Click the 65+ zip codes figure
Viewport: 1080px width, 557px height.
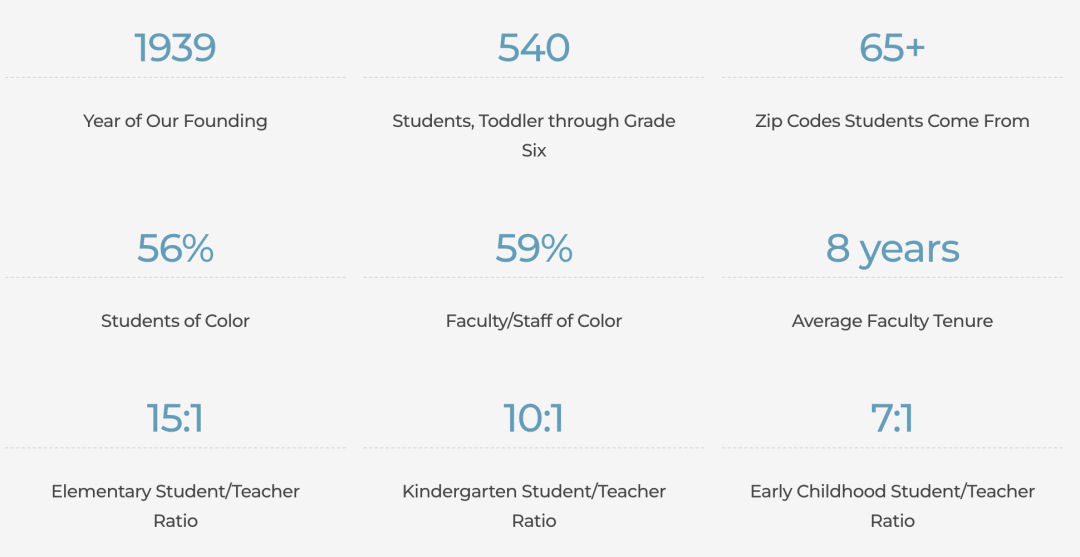892,48
